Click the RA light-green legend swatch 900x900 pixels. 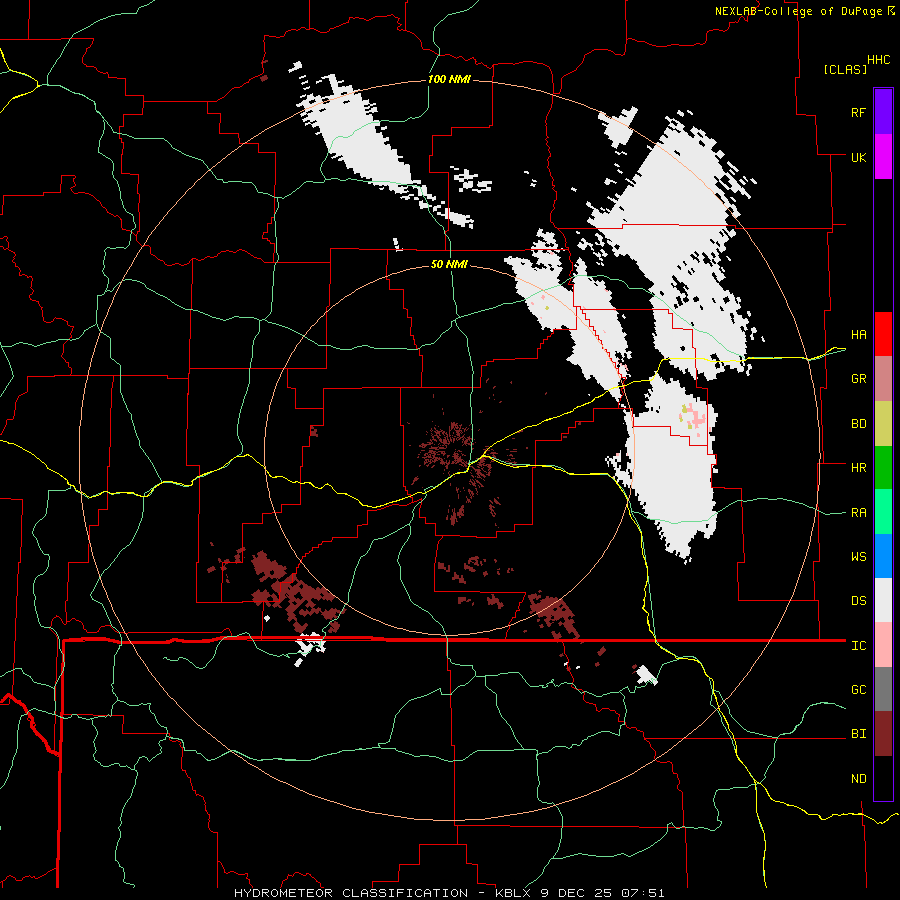(x=883, y=512)
